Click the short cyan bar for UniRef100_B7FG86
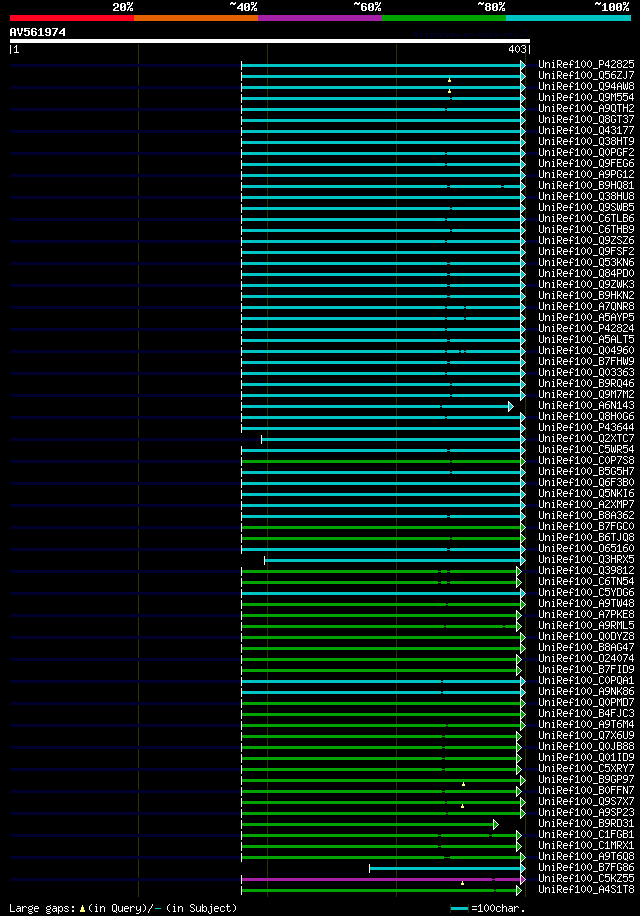640x916 pixels. 445,869
